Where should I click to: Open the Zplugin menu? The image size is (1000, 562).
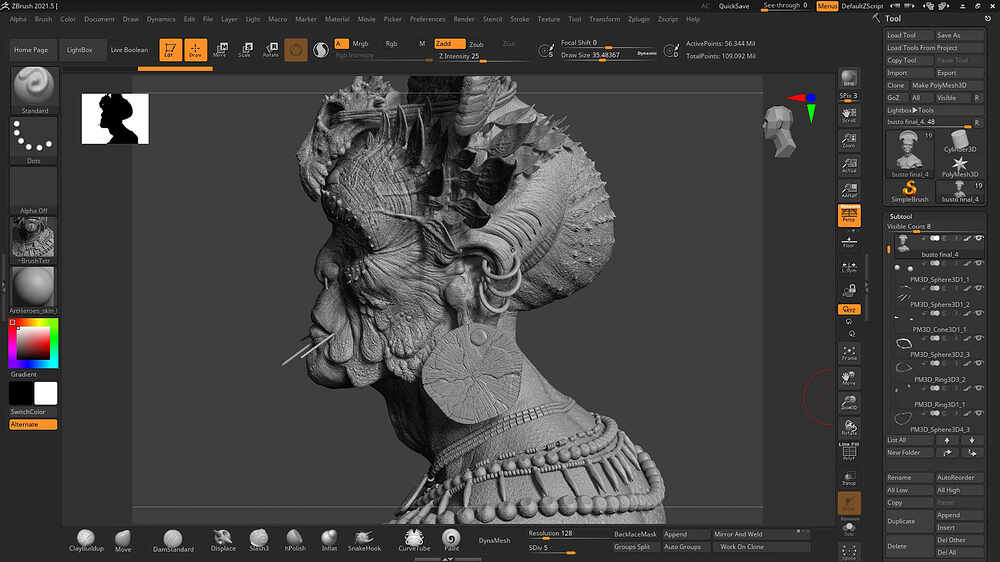(x=638, y=19)
